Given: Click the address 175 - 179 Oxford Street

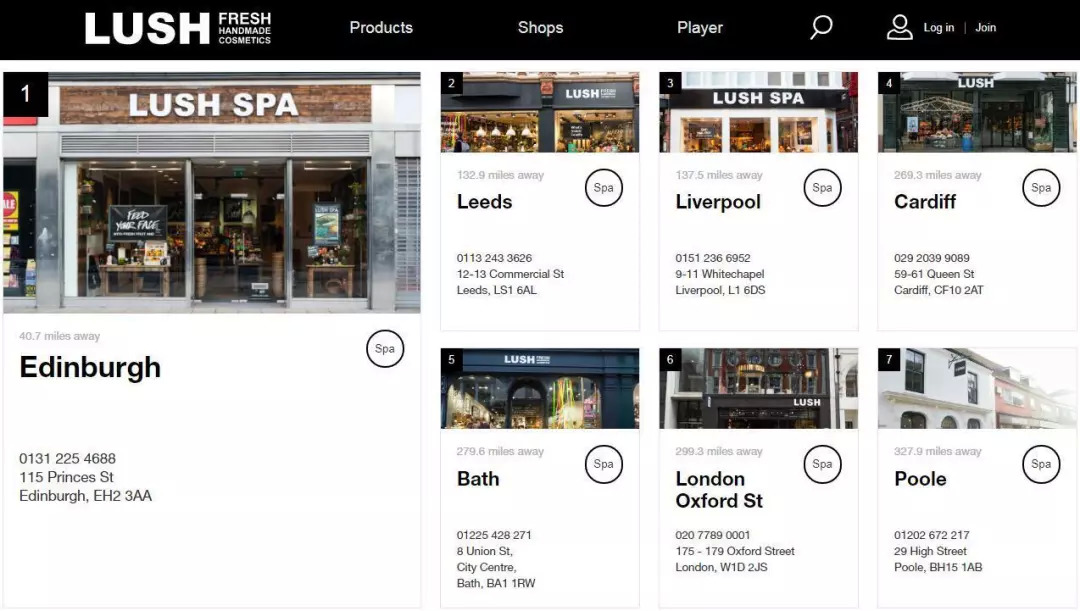Looking at the screenshot, I should 735,551.
